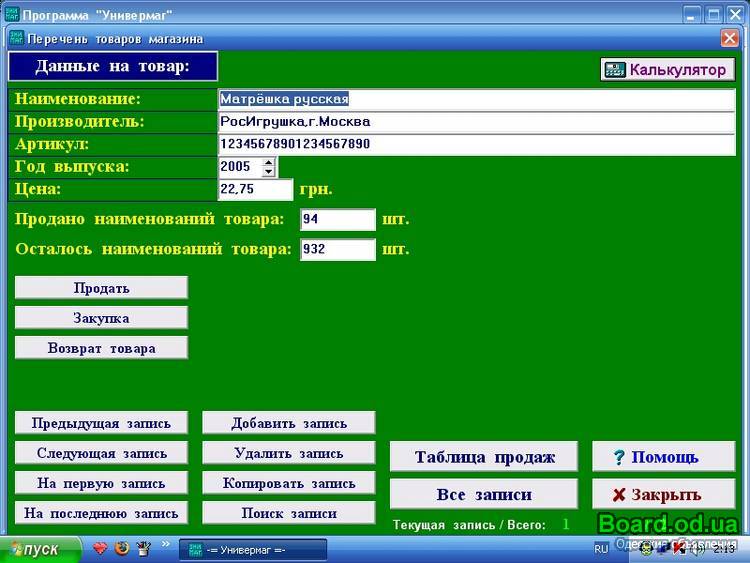Go to Следующая запись
750x563 pixels.
coord(101,453)
